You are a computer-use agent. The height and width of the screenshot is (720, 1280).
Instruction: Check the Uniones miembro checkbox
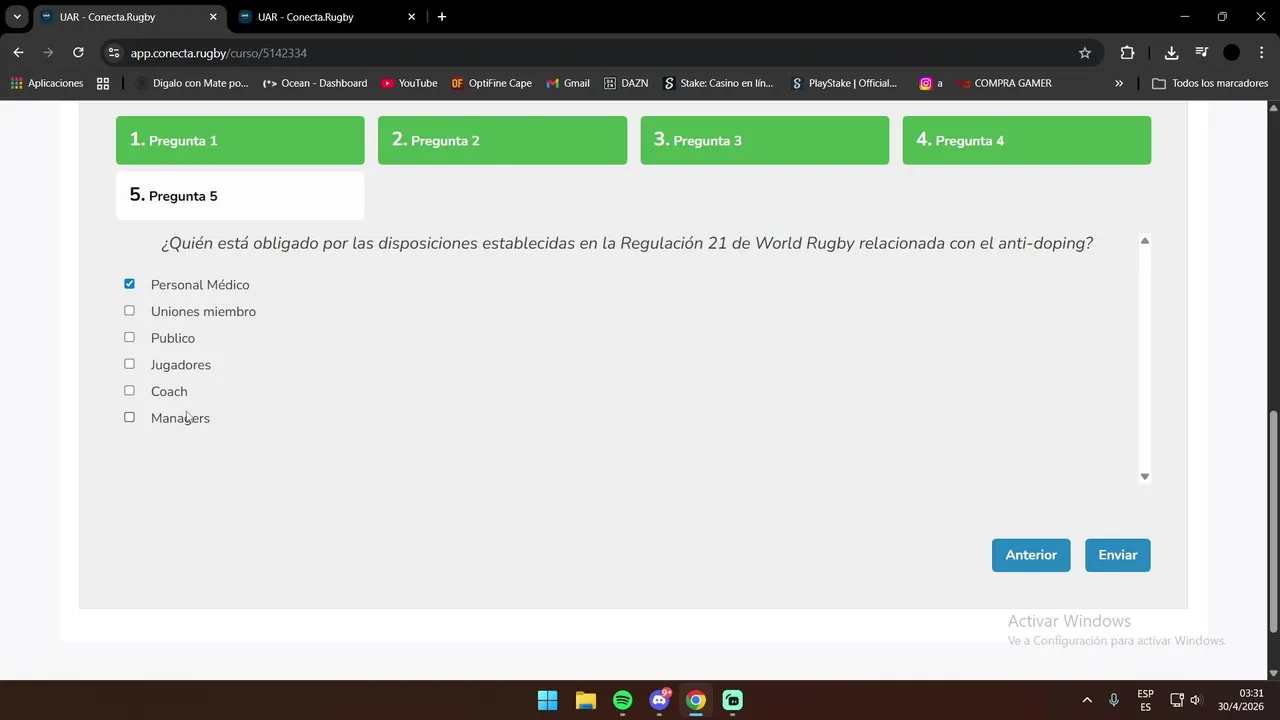point(129,311)
